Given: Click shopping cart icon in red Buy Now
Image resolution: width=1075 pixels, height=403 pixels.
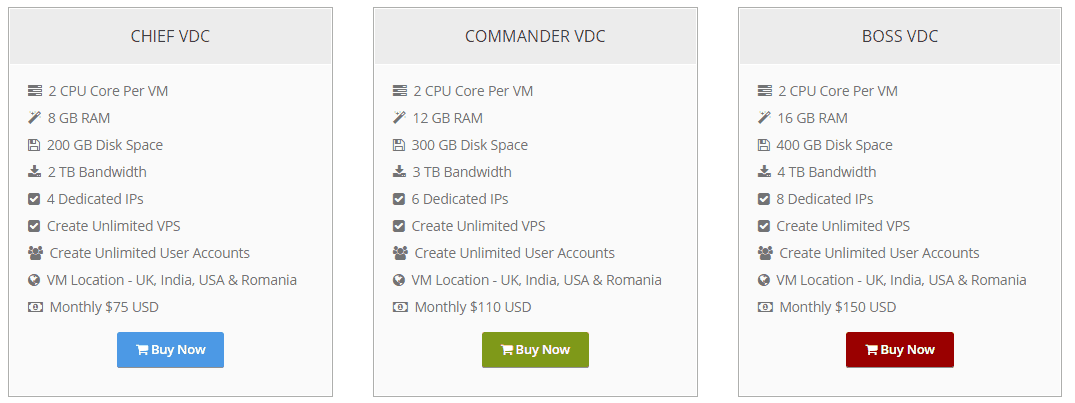Looking at the screenshot, I should [x=871, y=350].
